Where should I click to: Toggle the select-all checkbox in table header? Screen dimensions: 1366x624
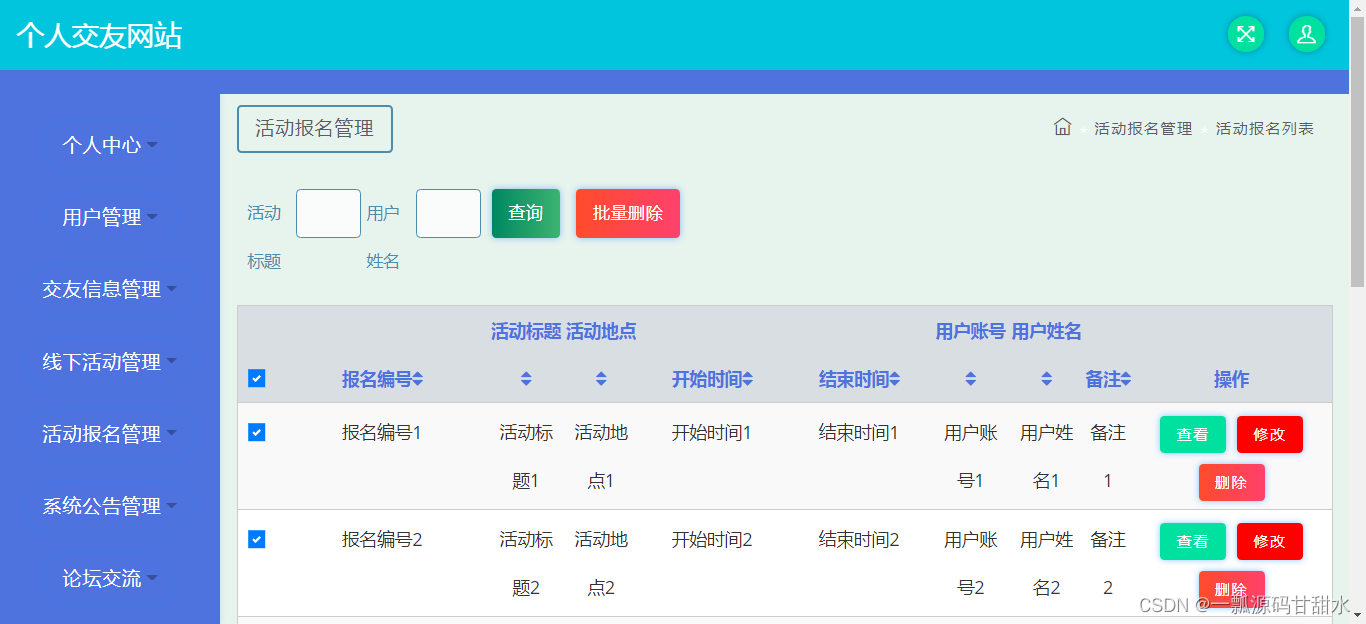(256, 378)
